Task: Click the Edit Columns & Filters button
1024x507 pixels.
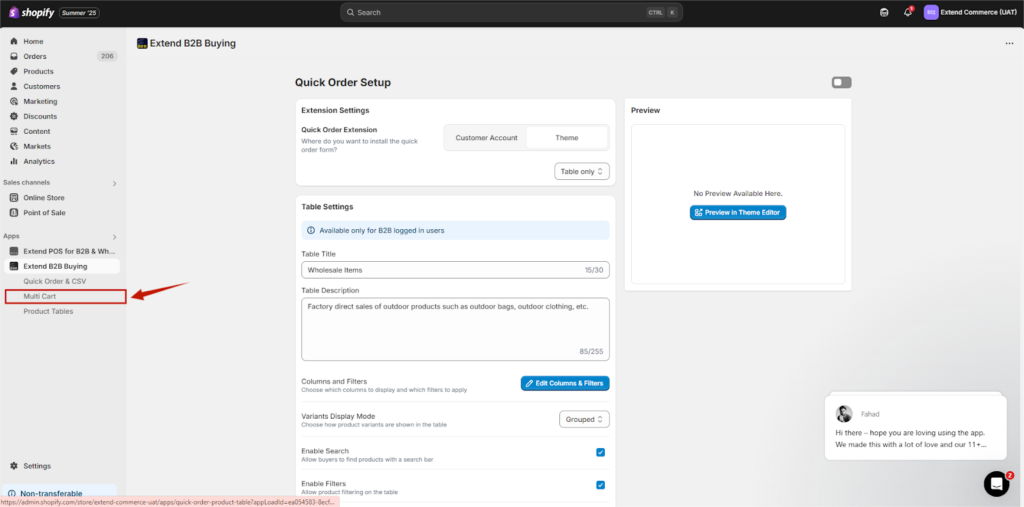Action: pos(565,383)
